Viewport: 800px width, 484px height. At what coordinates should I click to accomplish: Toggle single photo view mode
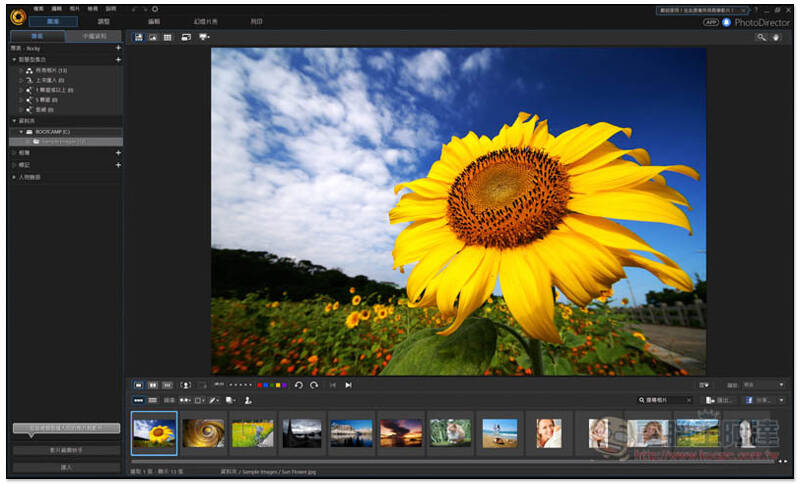point(138,385)
